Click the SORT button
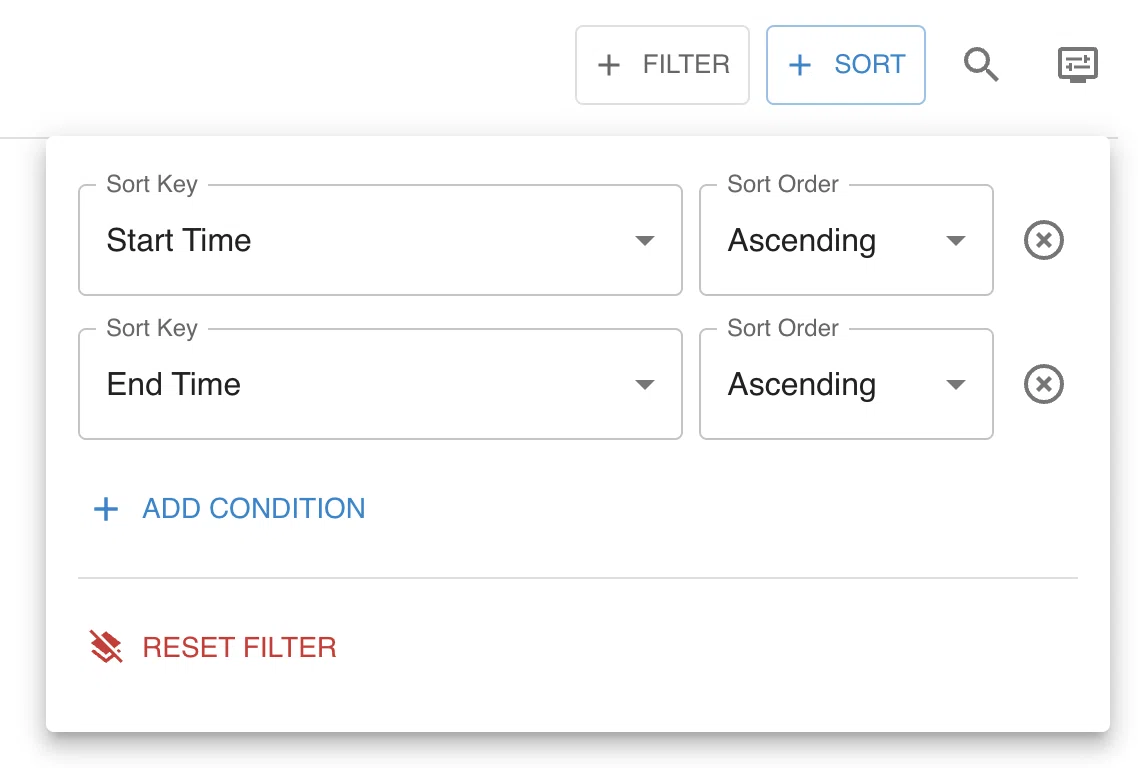Screen dimensions: 1138x768 (x=846, y=65)
